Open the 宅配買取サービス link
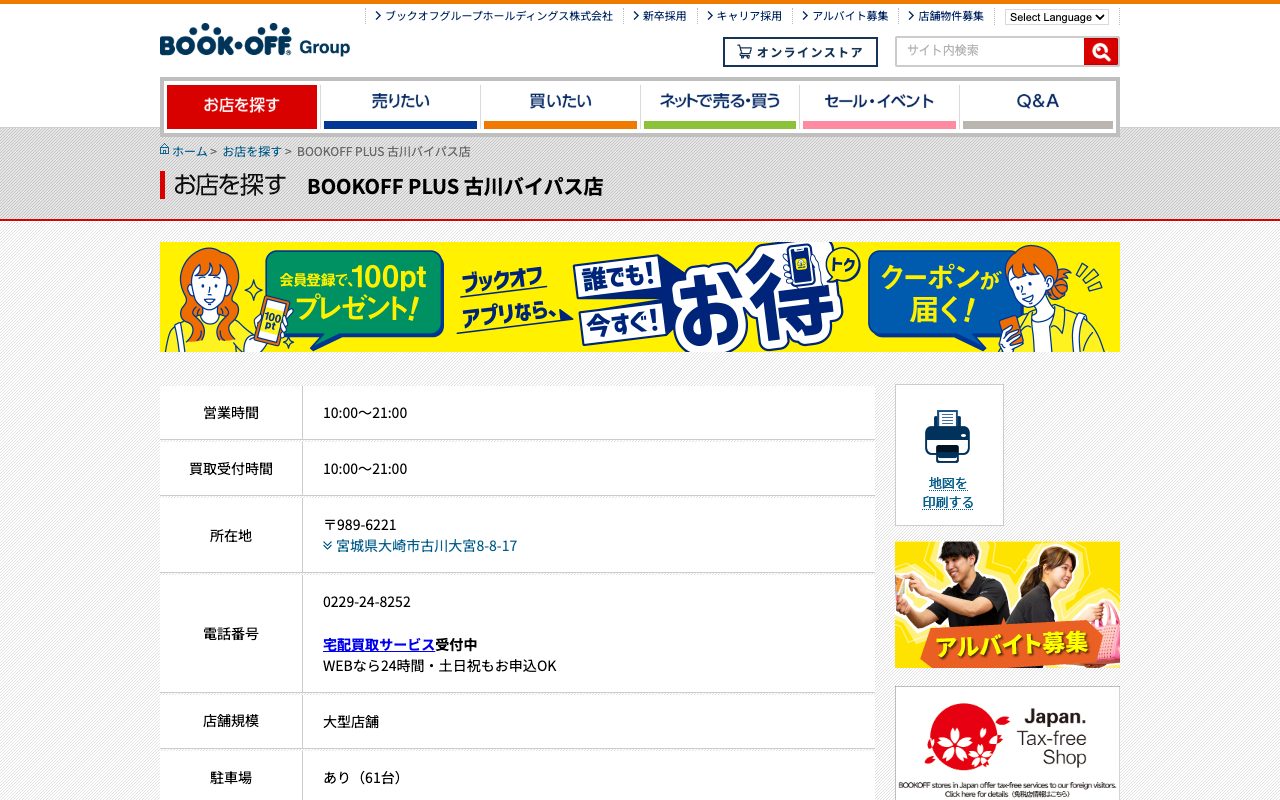This screenshot has height=800, width=1280. (x=379, y=644)
